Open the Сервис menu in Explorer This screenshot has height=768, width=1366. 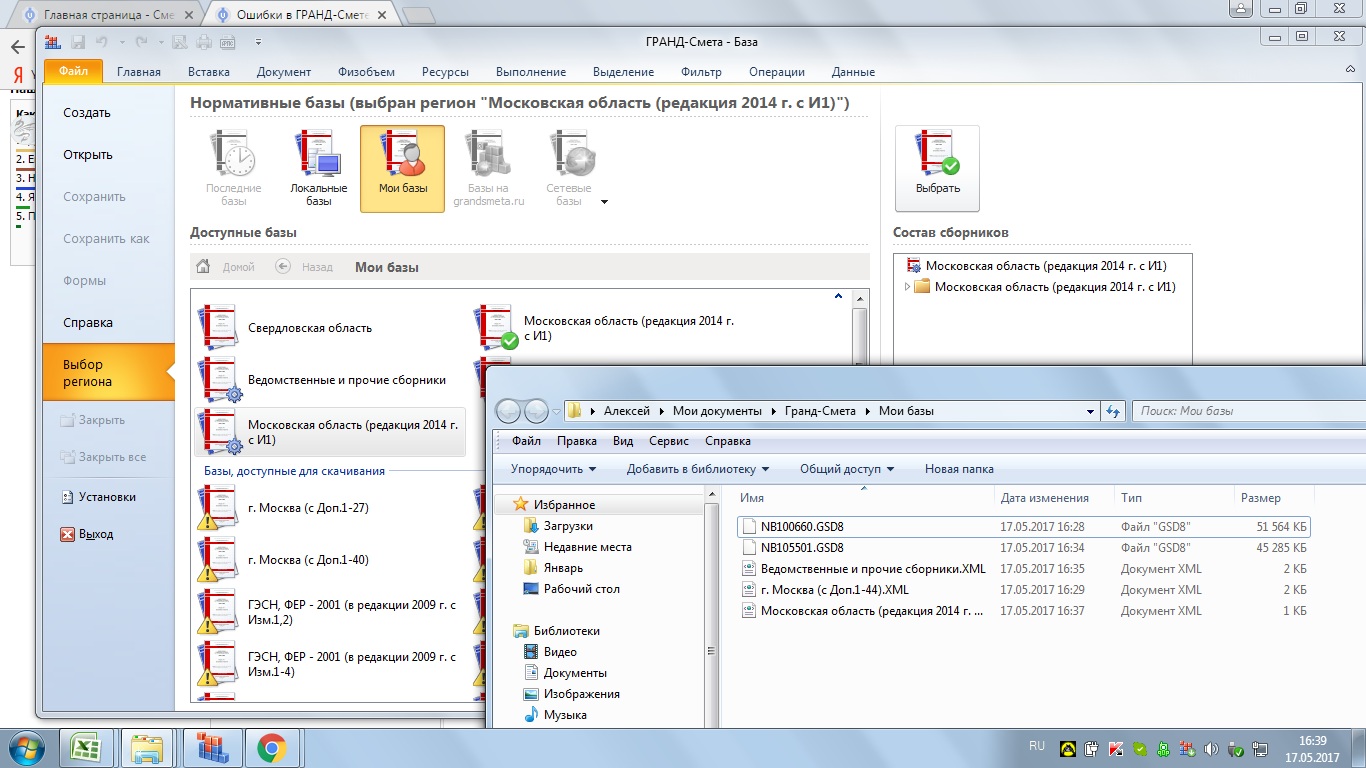[668, 441]
